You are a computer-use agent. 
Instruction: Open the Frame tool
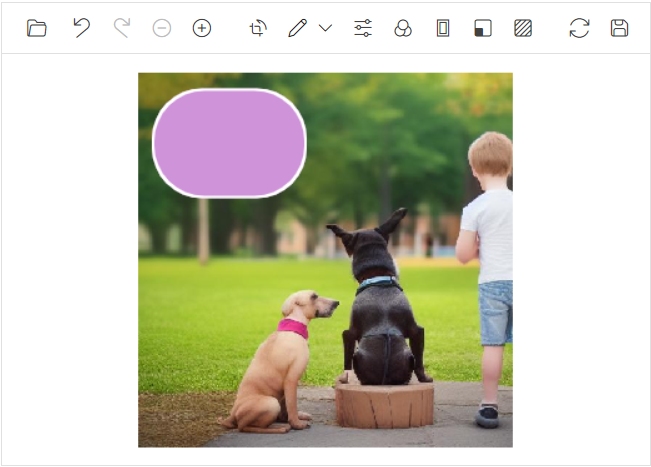(x=443, y=28)
